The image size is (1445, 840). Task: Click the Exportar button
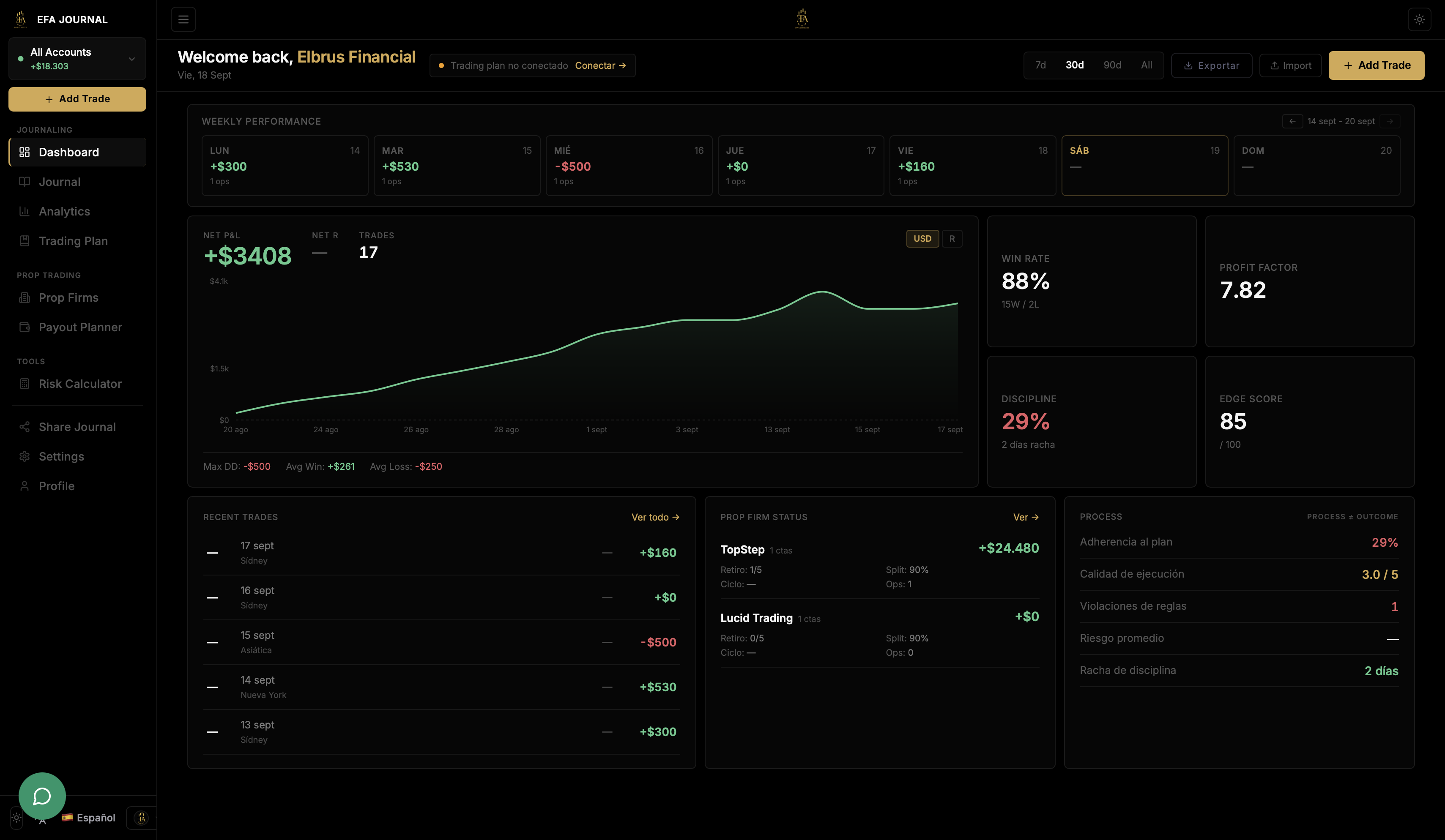click(x=1211, y=65)
